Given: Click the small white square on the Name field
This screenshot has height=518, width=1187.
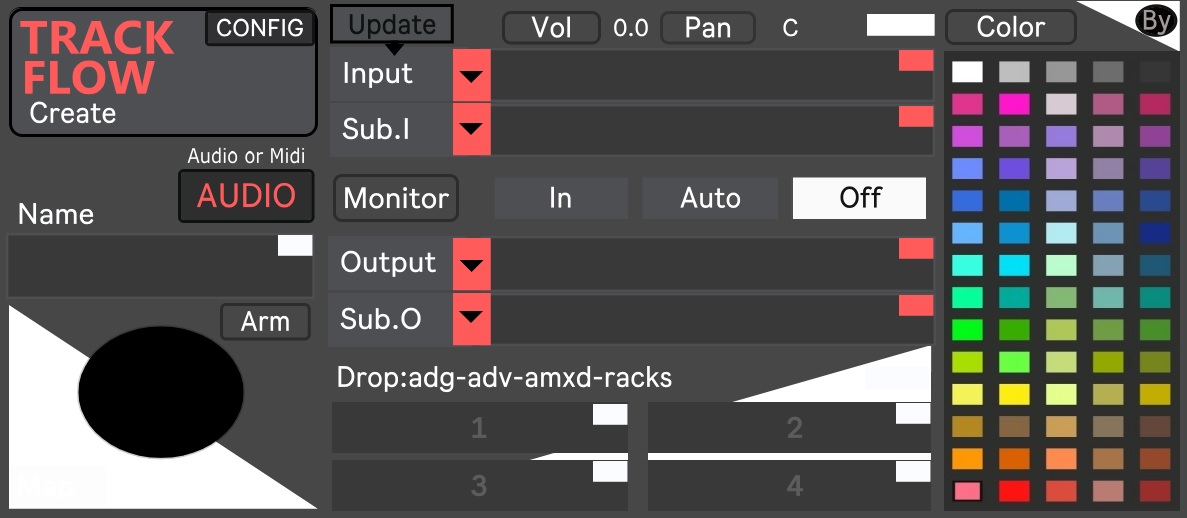Looking at the screenshot, I should [x=295, y=246].
